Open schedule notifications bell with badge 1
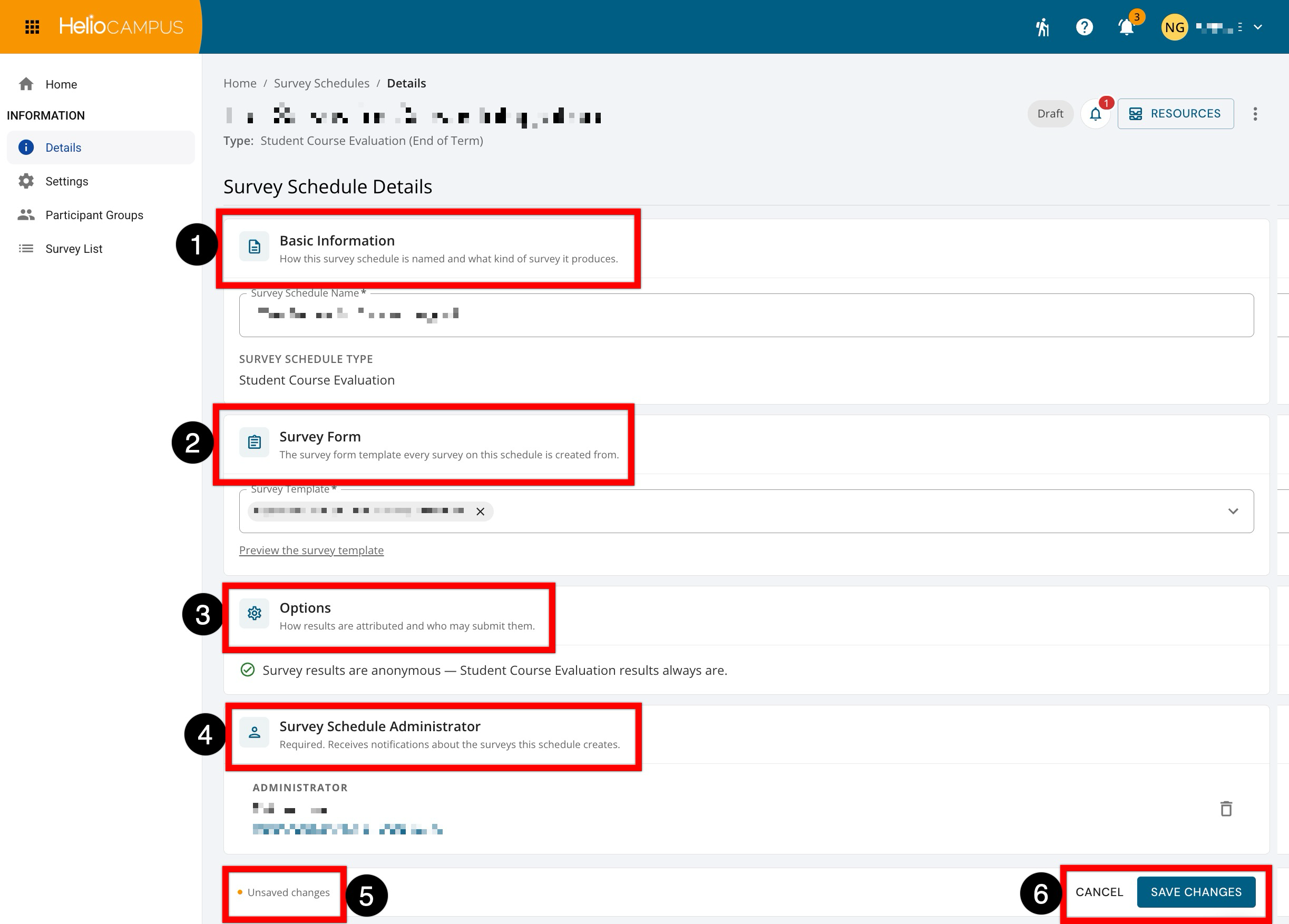Viewport: 1289px width, 924px height. point(1095,114)
